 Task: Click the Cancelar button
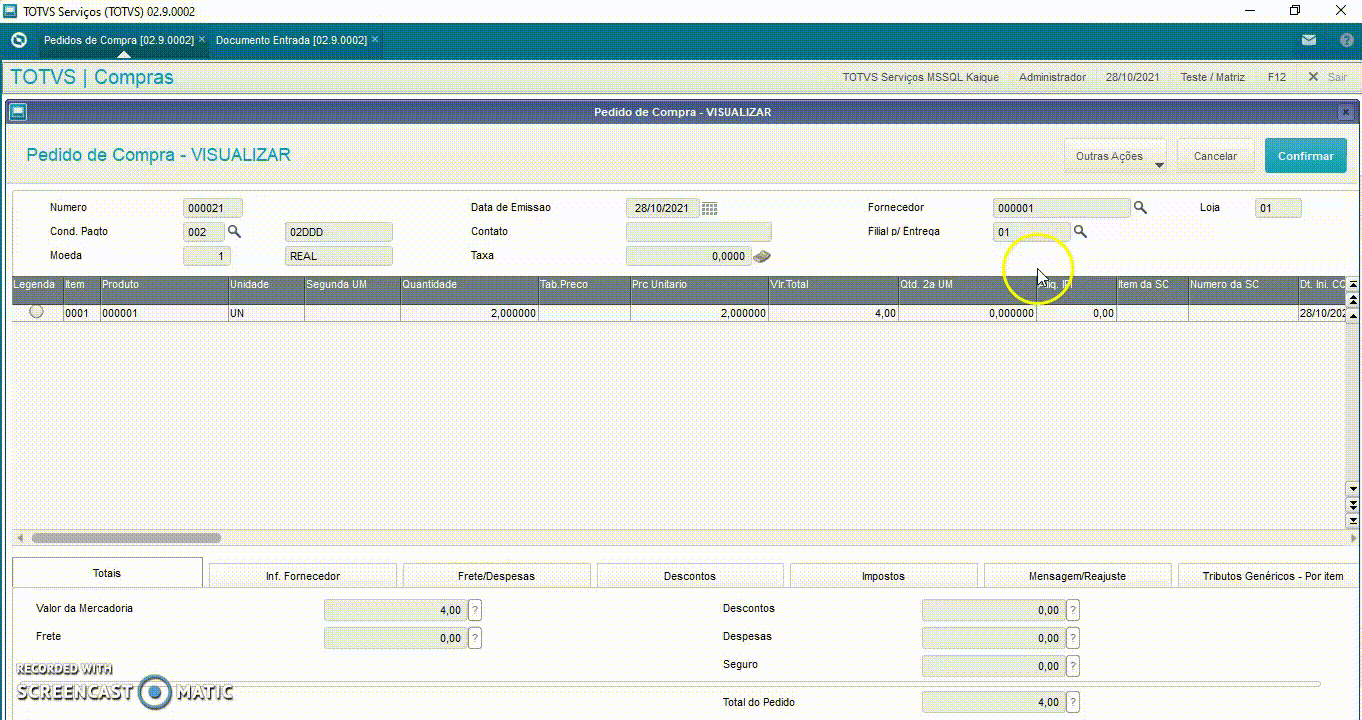[1215, 156]
